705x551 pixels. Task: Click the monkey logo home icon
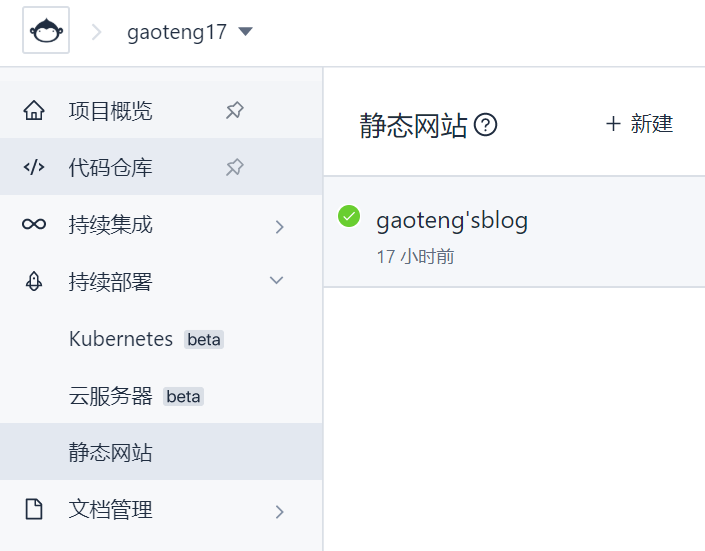point(46,31)
